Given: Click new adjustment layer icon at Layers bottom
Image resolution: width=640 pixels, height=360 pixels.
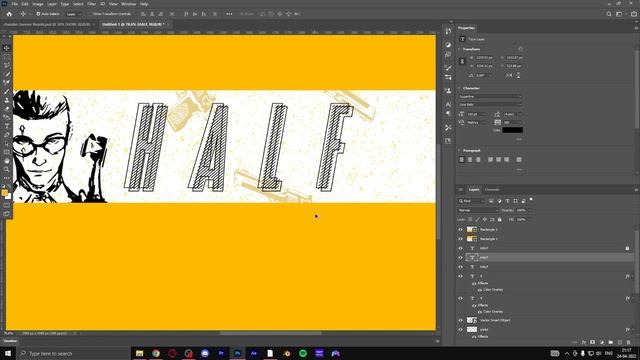Looking at the screenshot, I should [x=602, y=342].
